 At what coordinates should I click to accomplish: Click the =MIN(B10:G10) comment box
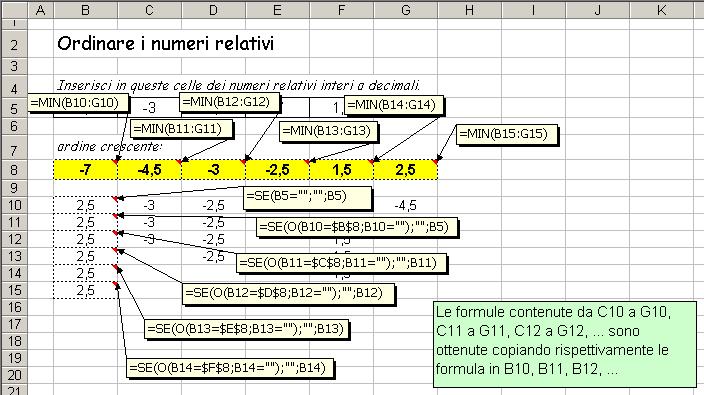(x=78, y=103)
